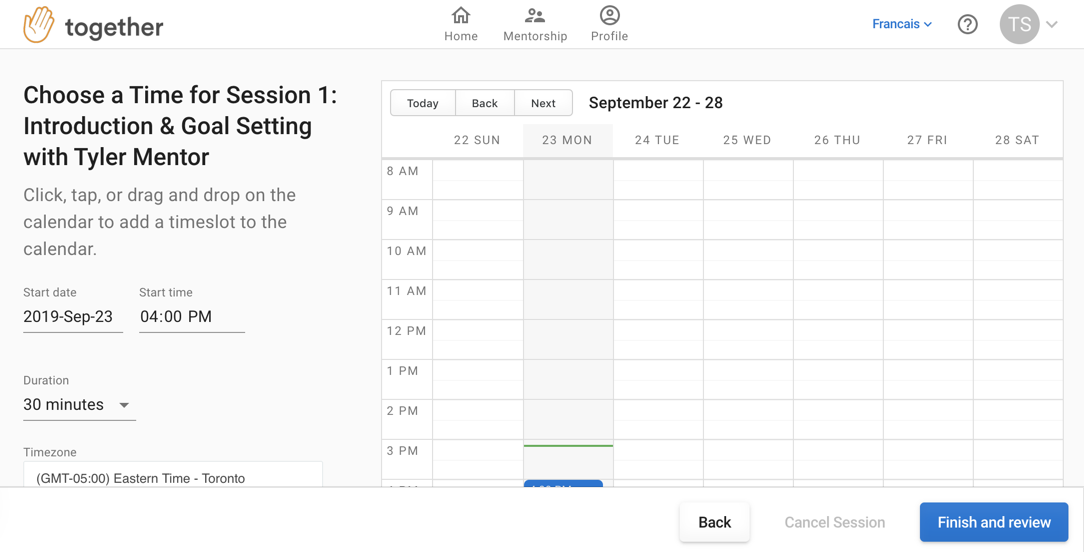Open Mentorship via people icon

535,16
